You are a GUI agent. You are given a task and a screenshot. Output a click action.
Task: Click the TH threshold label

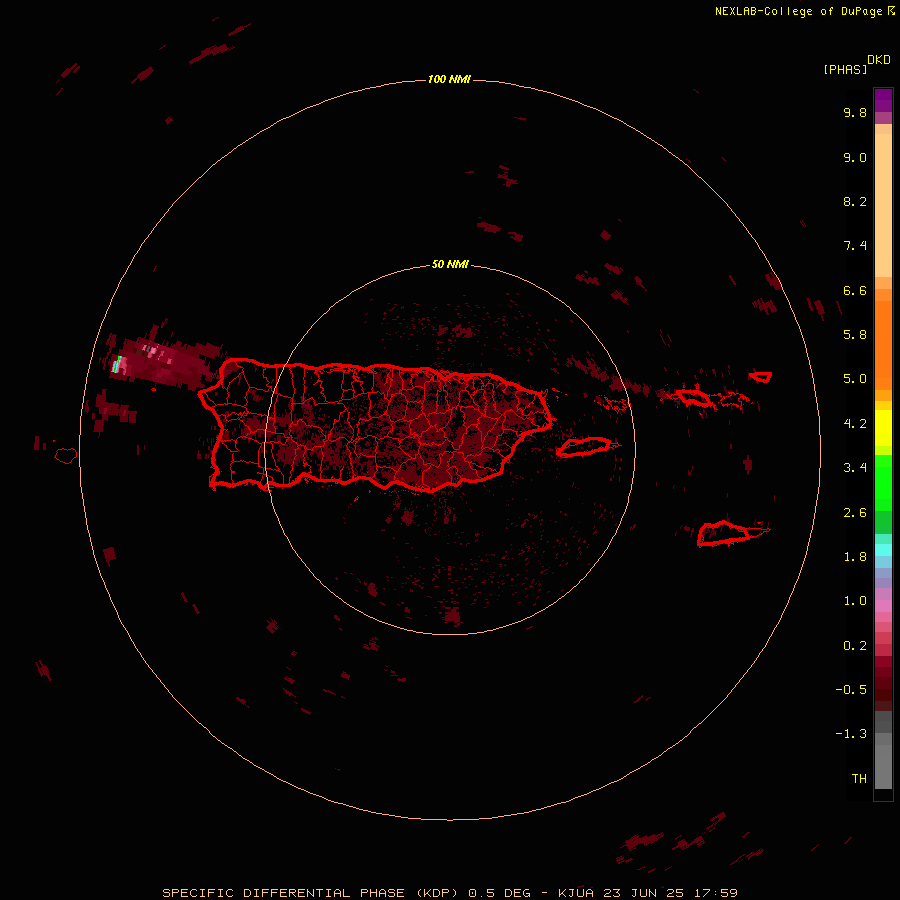(x=859, y=779)
